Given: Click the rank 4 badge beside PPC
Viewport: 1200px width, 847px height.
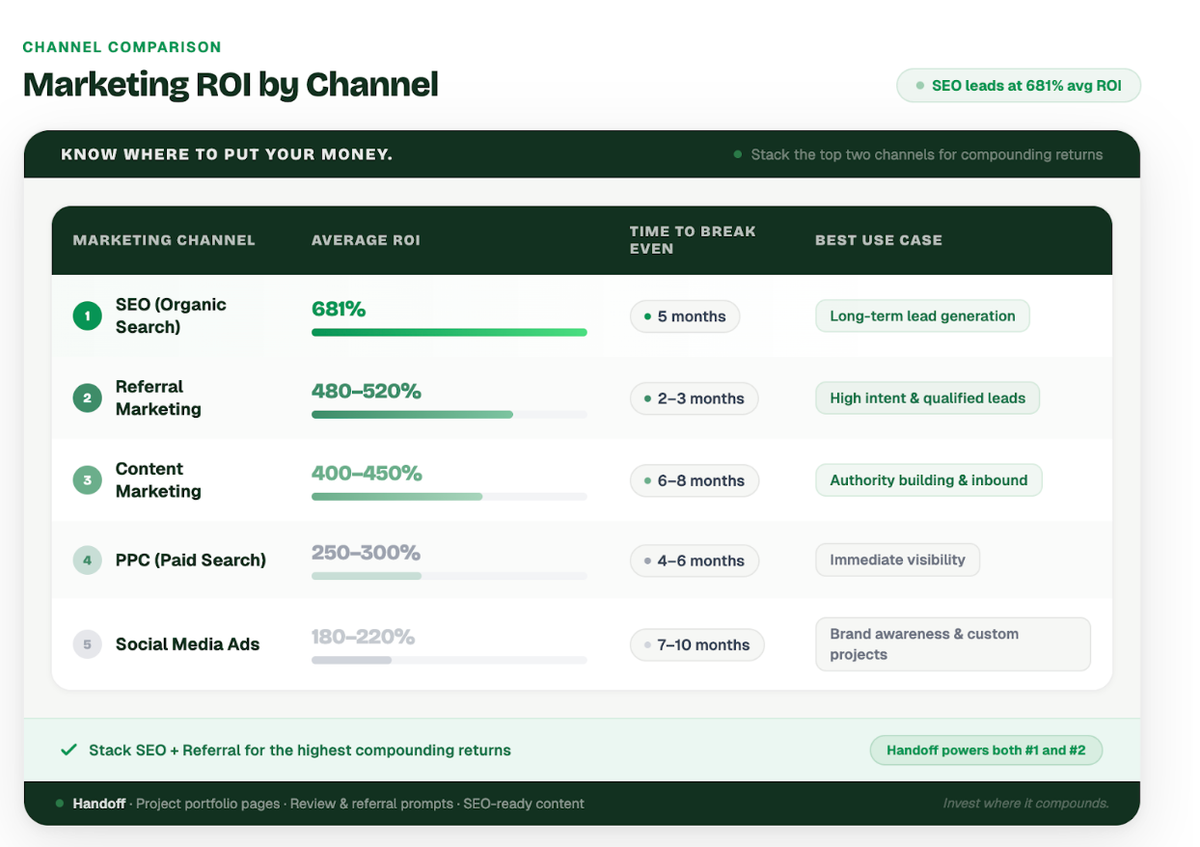Looking at the screenshot, I should tap(87, 560).
